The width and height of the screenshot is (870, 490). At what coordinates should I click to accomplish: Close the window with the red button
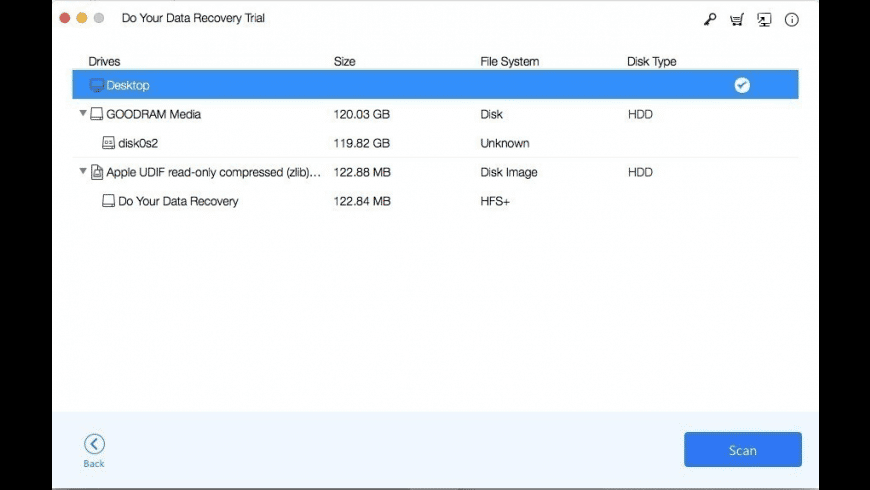pos(65,18)
